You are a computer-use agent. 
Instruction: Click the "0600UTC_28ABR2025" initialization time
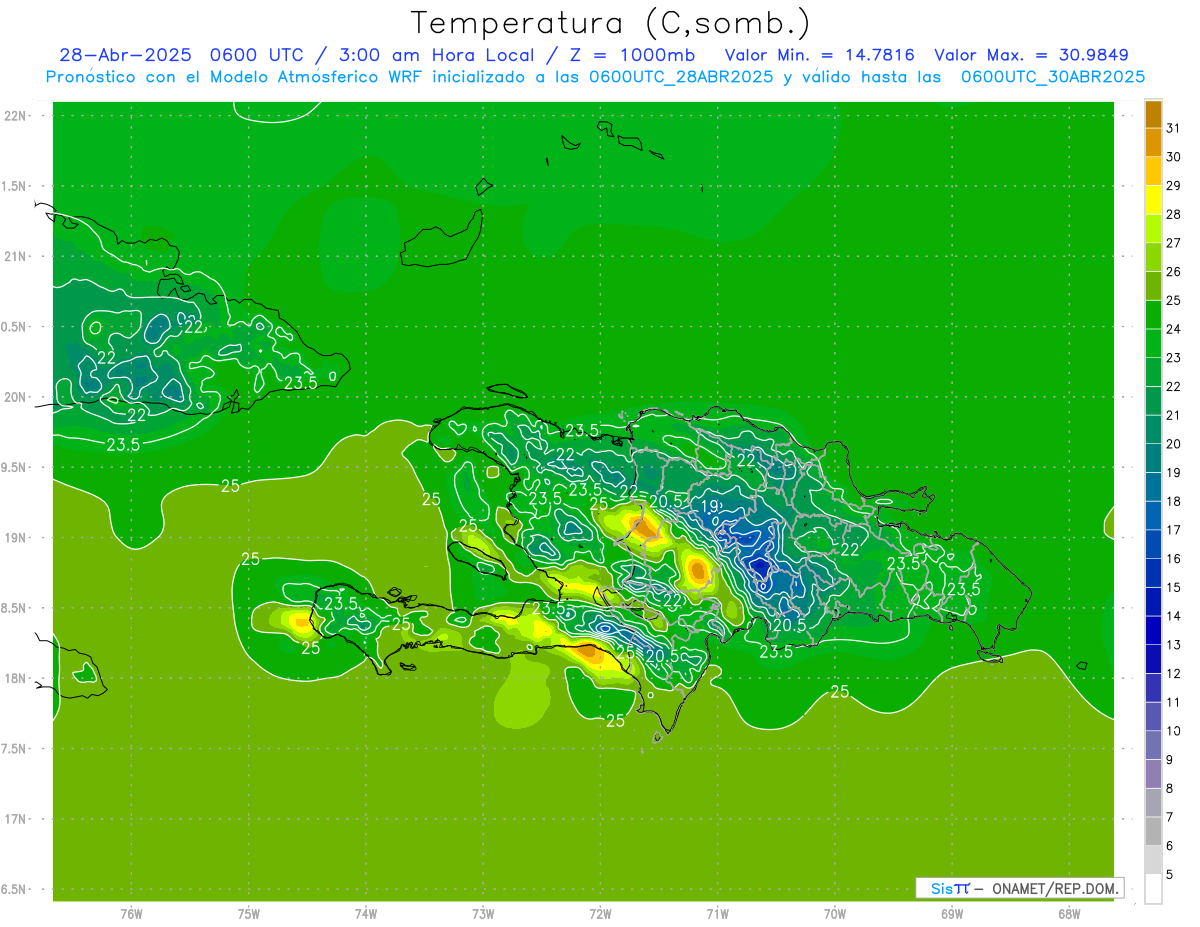point(682,77)
